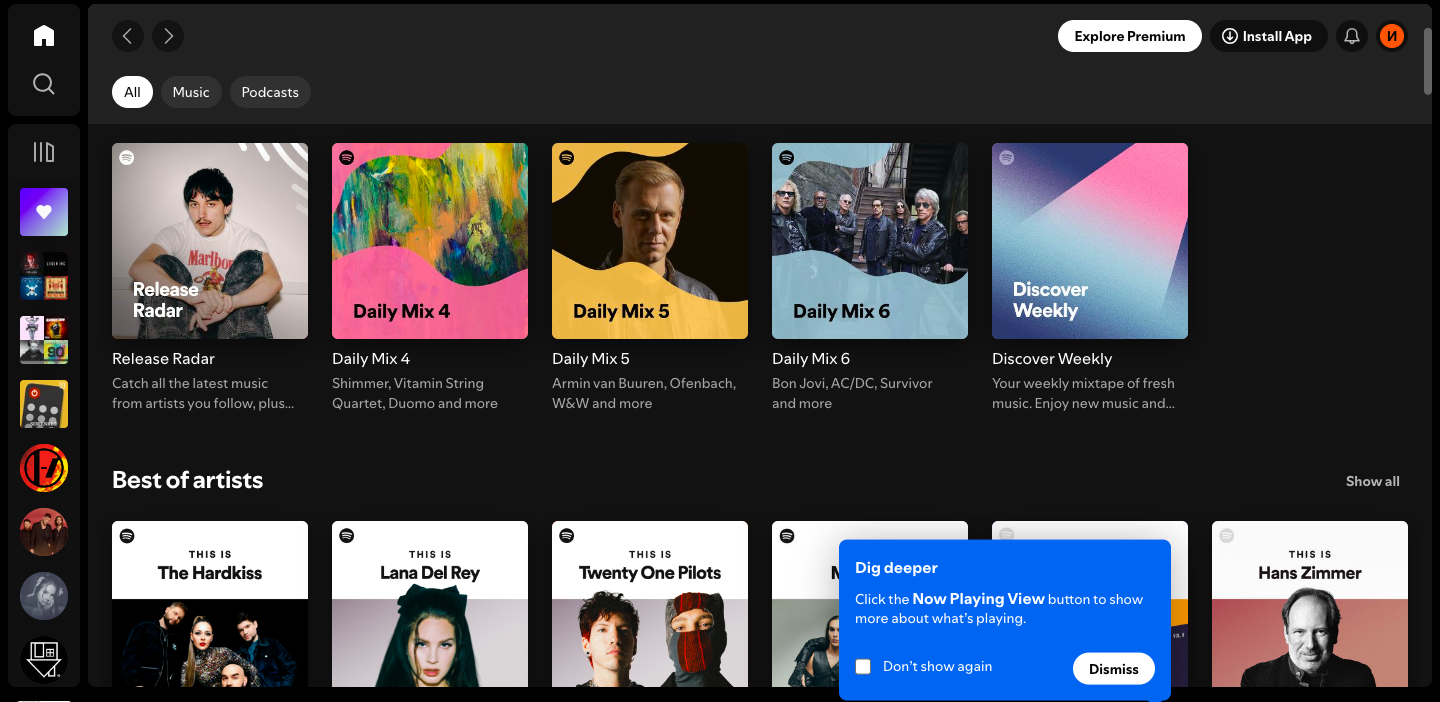1440x702 pixels.
Task: Open the Daily Mix 4 cover
Action: (x=430, y=241)
